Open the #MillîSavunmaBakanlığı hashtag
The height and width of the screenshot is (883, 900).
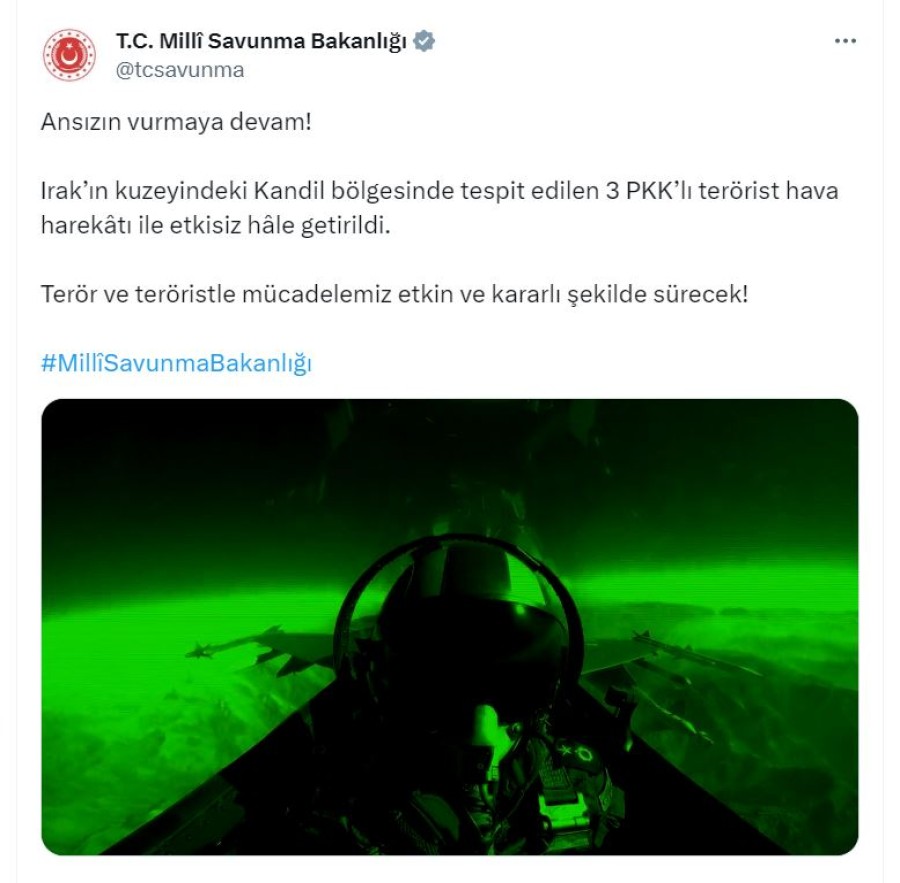click(x=176, y=363)
